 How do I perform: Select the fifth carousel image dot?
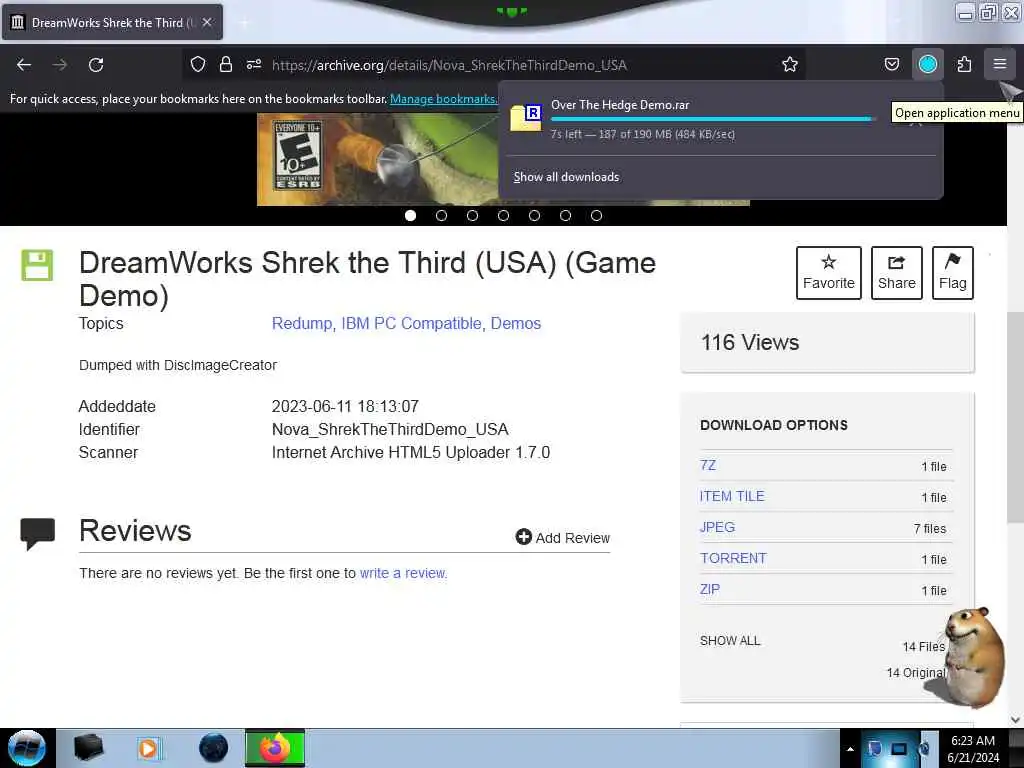(x=534, y=216)
